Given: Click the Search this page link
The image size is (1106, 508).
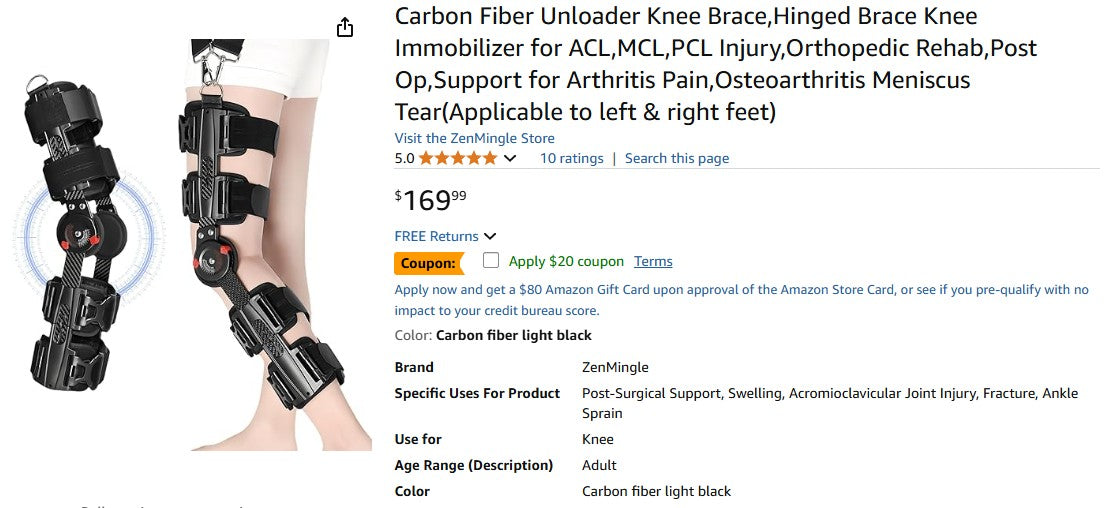Looking at the screenshot, I should pos(676,158).
